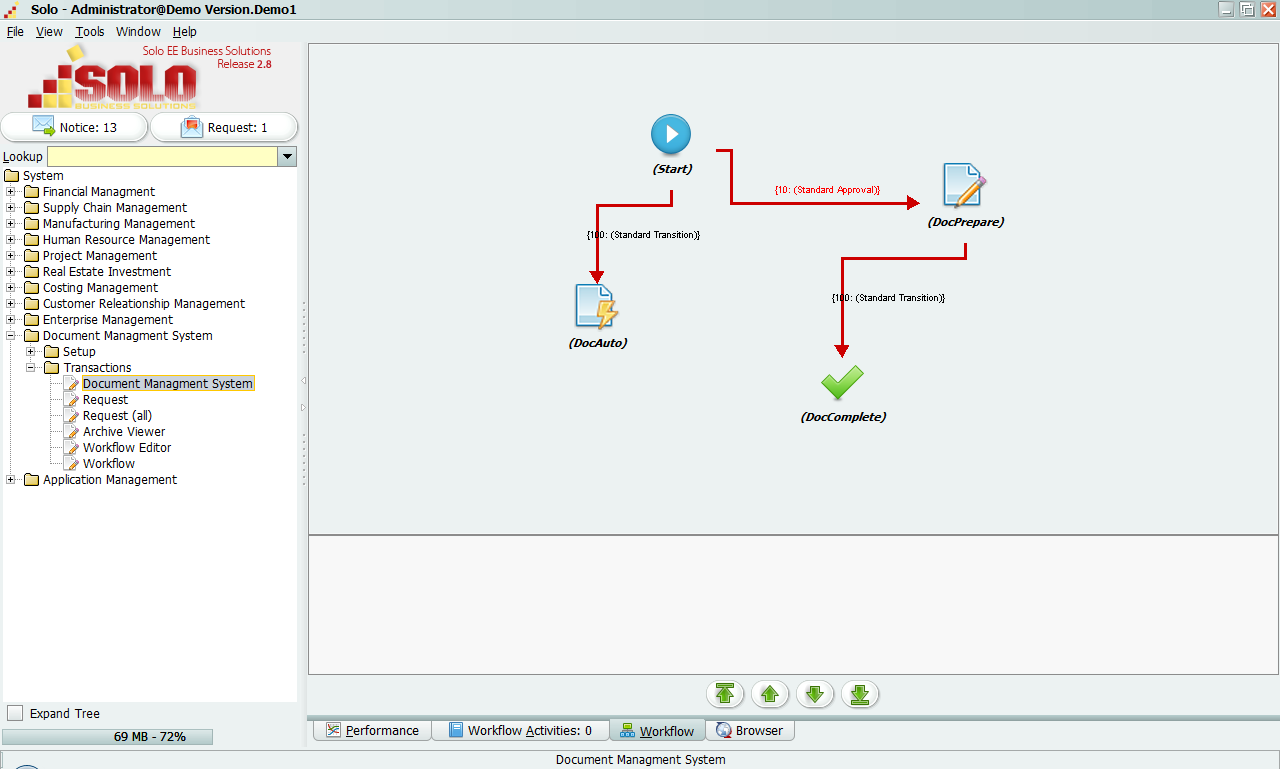The image size is (1280, 769).
Task: Click the DocComplete green checkmark node
Action: [842, 382]
